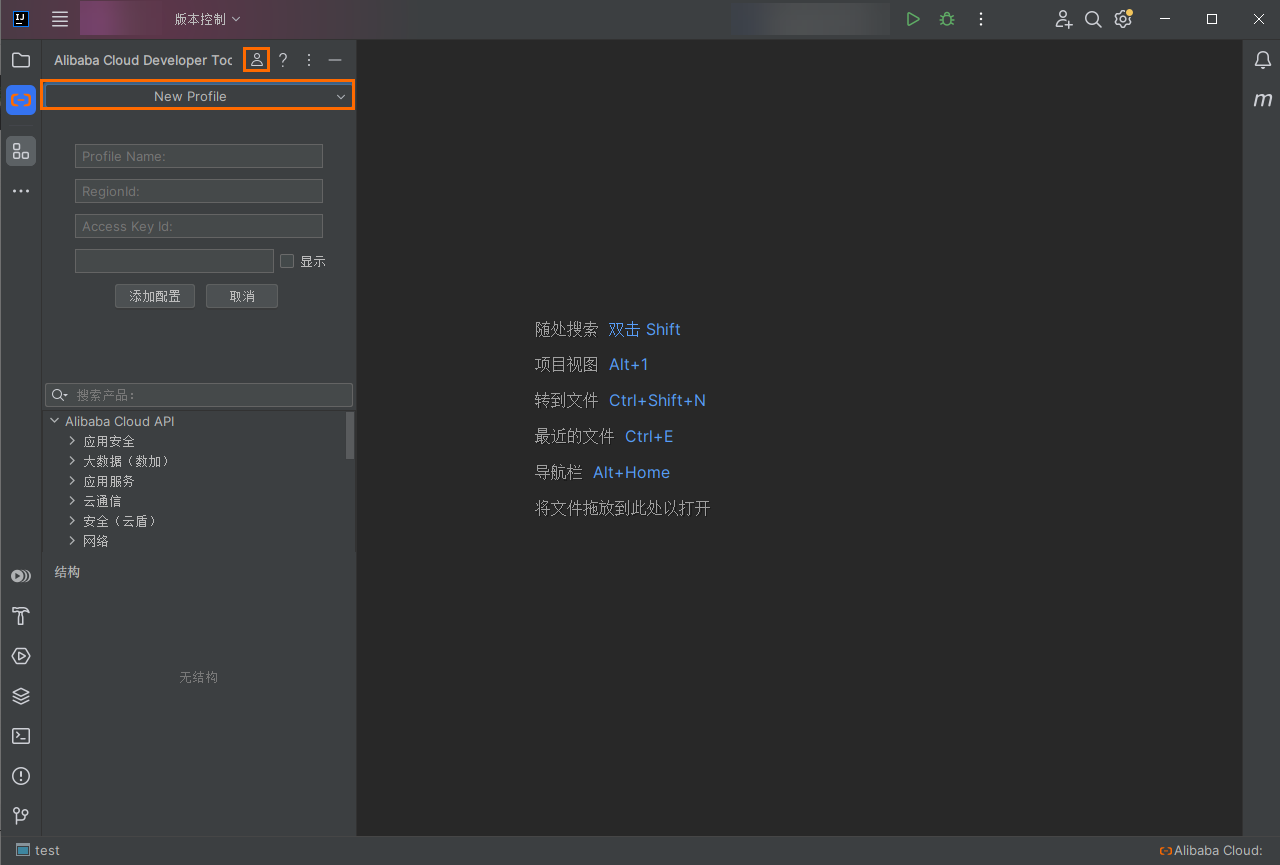Viewport: 1280px width, 865px height.
Task: Open the New Profile dropdown
Action: (198, 96)
